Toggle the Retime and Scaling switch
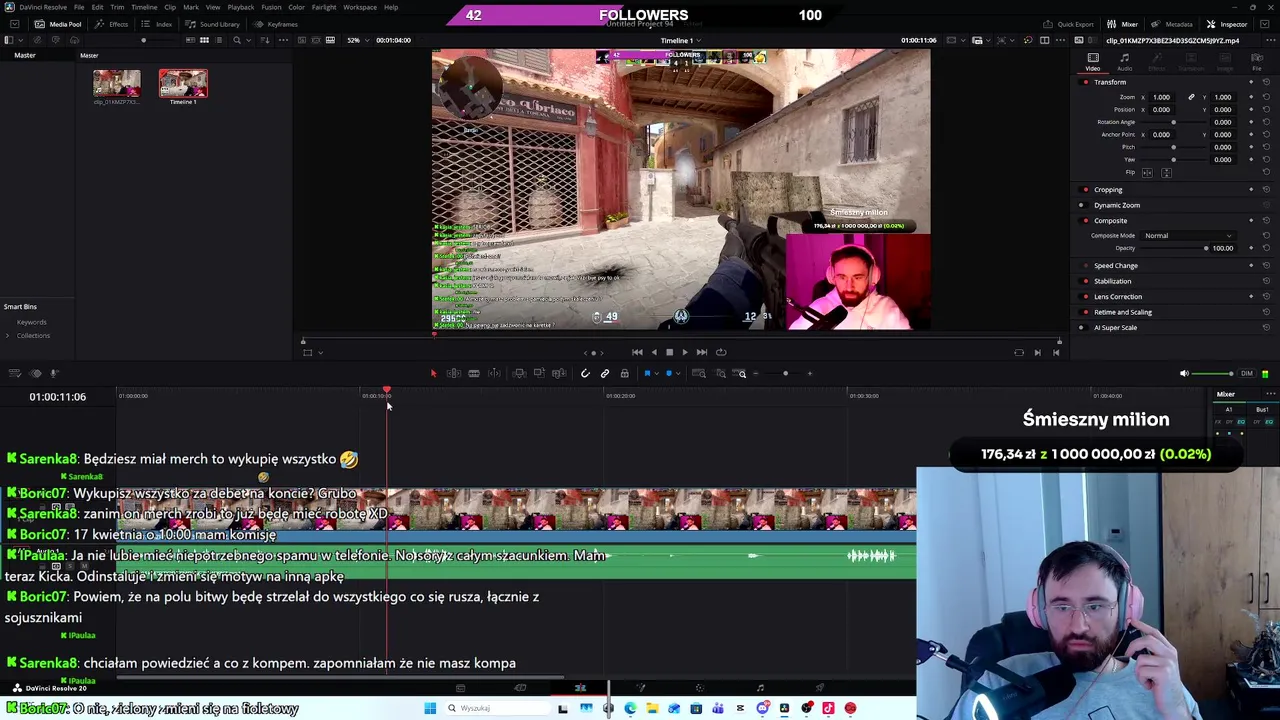1280x720 pixels. pyautogui.click(x=1085, y=312)
